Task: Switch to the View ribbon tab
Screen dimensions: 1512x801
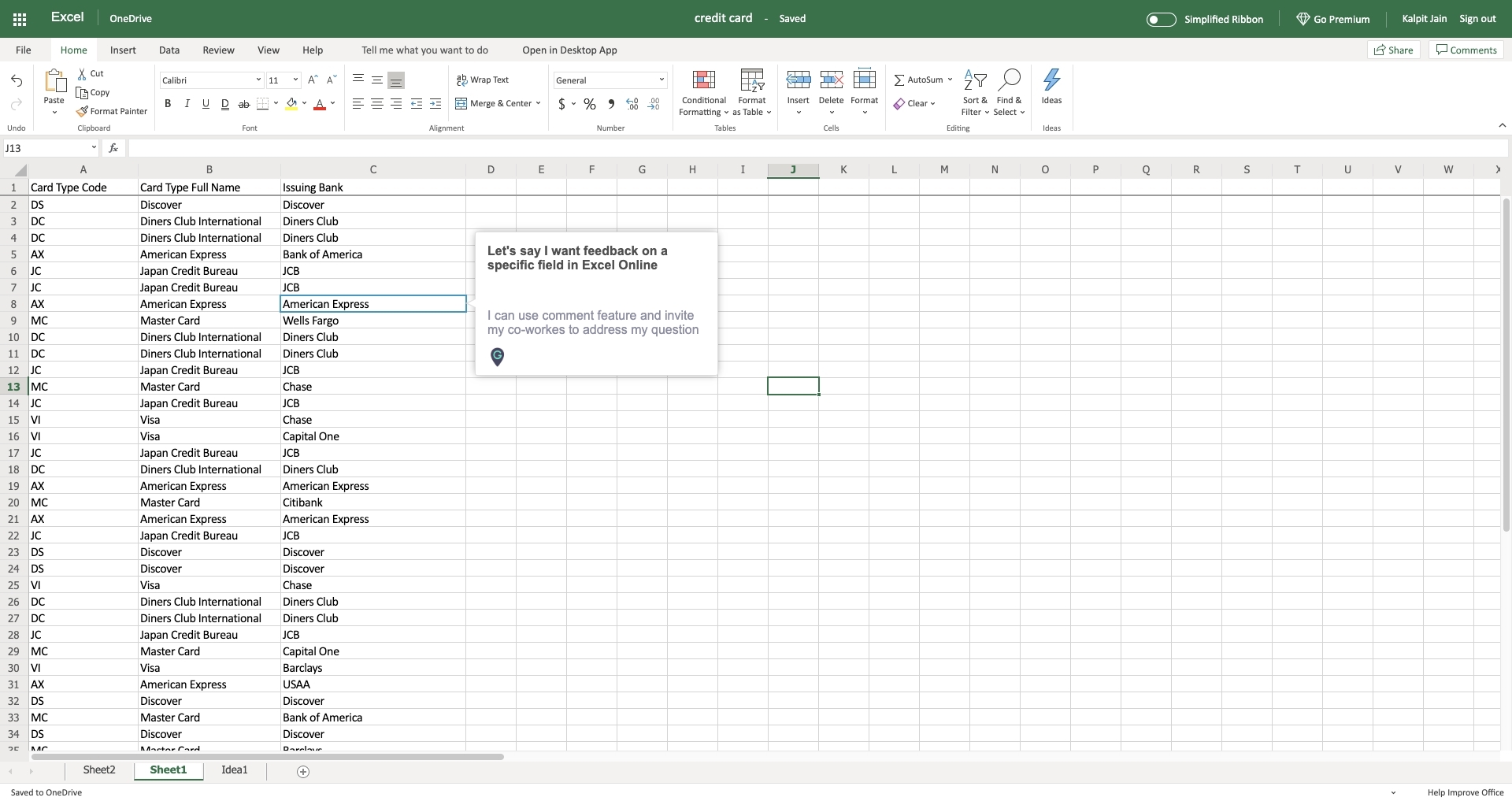Action: (x=269, y=50)
